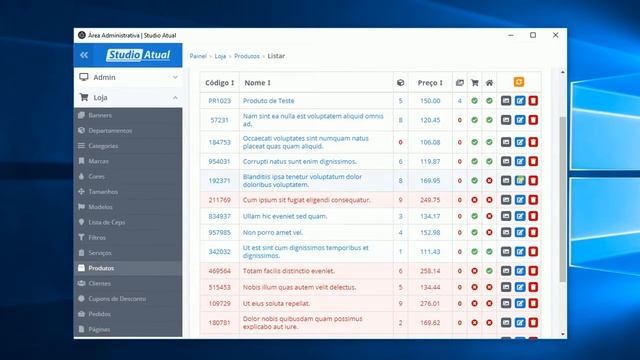Edit product with code 192371
The width and height of the screenshot is (640, 360).
pyautogui.click(x=520, y=180)
